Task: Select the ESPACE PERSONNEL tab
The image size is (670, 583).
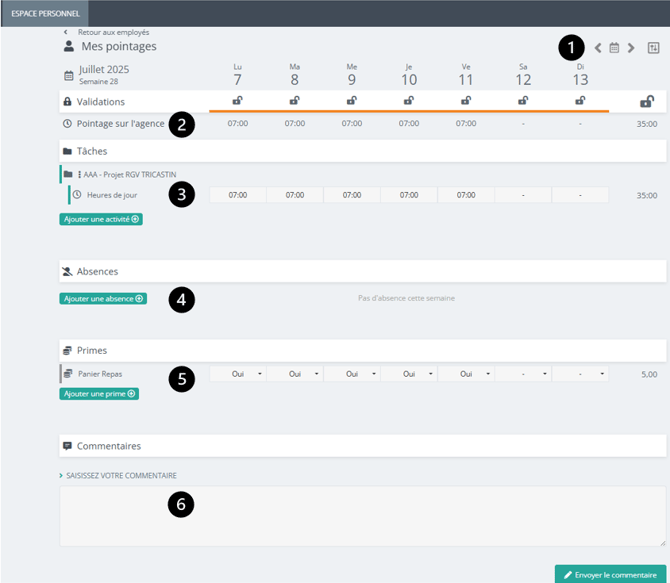Action: click(45, 13)
